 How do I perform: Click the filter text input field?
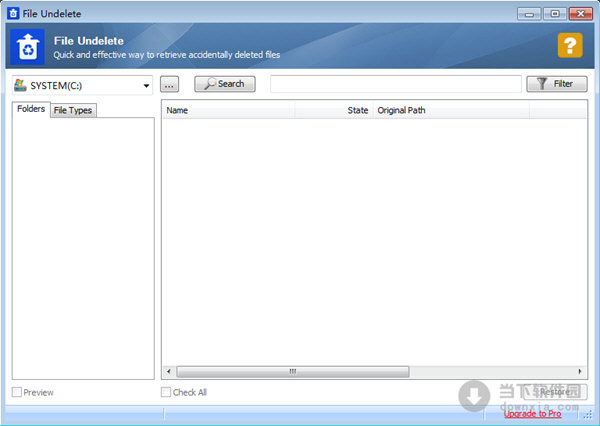click(396, 84)
